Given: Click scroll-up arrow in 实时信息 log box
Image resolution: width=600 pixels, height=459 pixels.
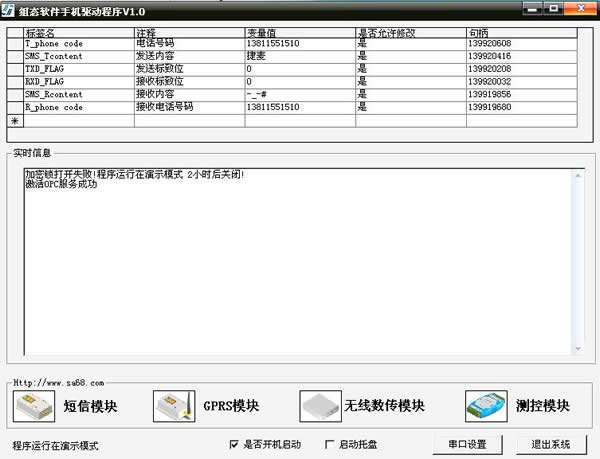Looking at the screenshot, I should click(x=576, y=175).
